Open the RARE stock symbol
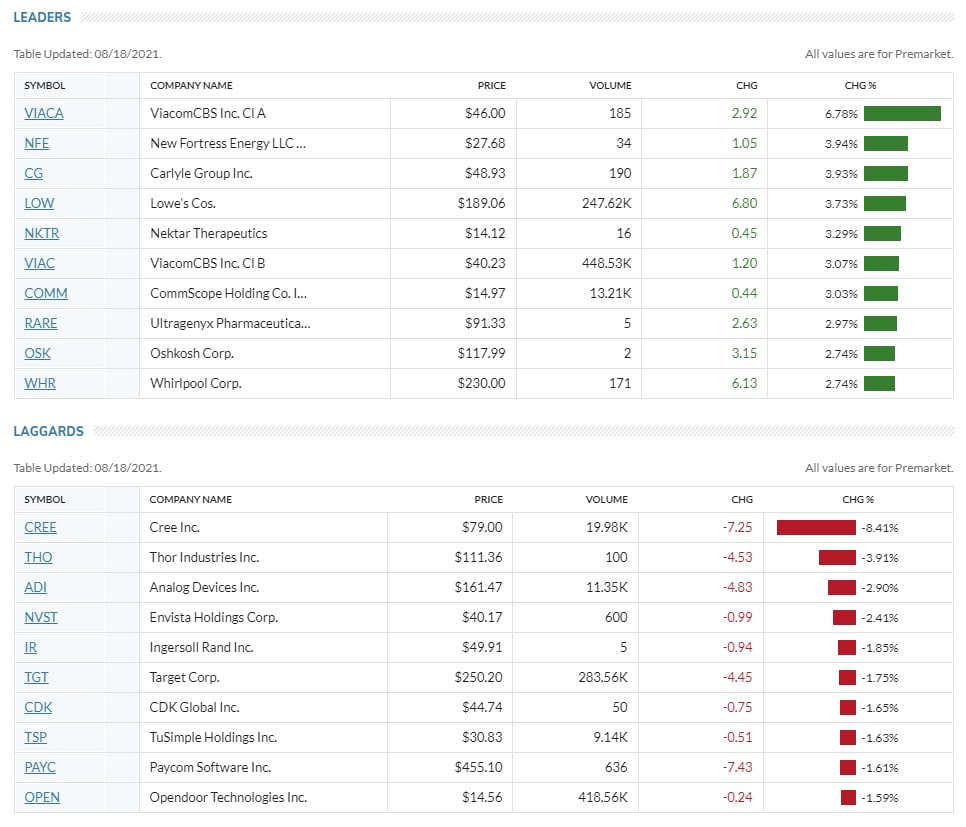The width and height of the screenshot is (966, 827). pyautogui.click(x=41, y=324)
